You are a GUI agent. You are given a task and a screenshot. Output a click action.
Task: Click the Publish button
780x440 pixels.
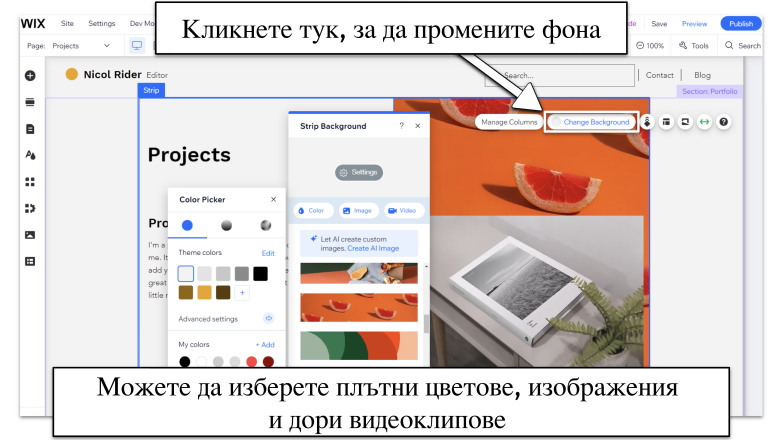point(741,23)
